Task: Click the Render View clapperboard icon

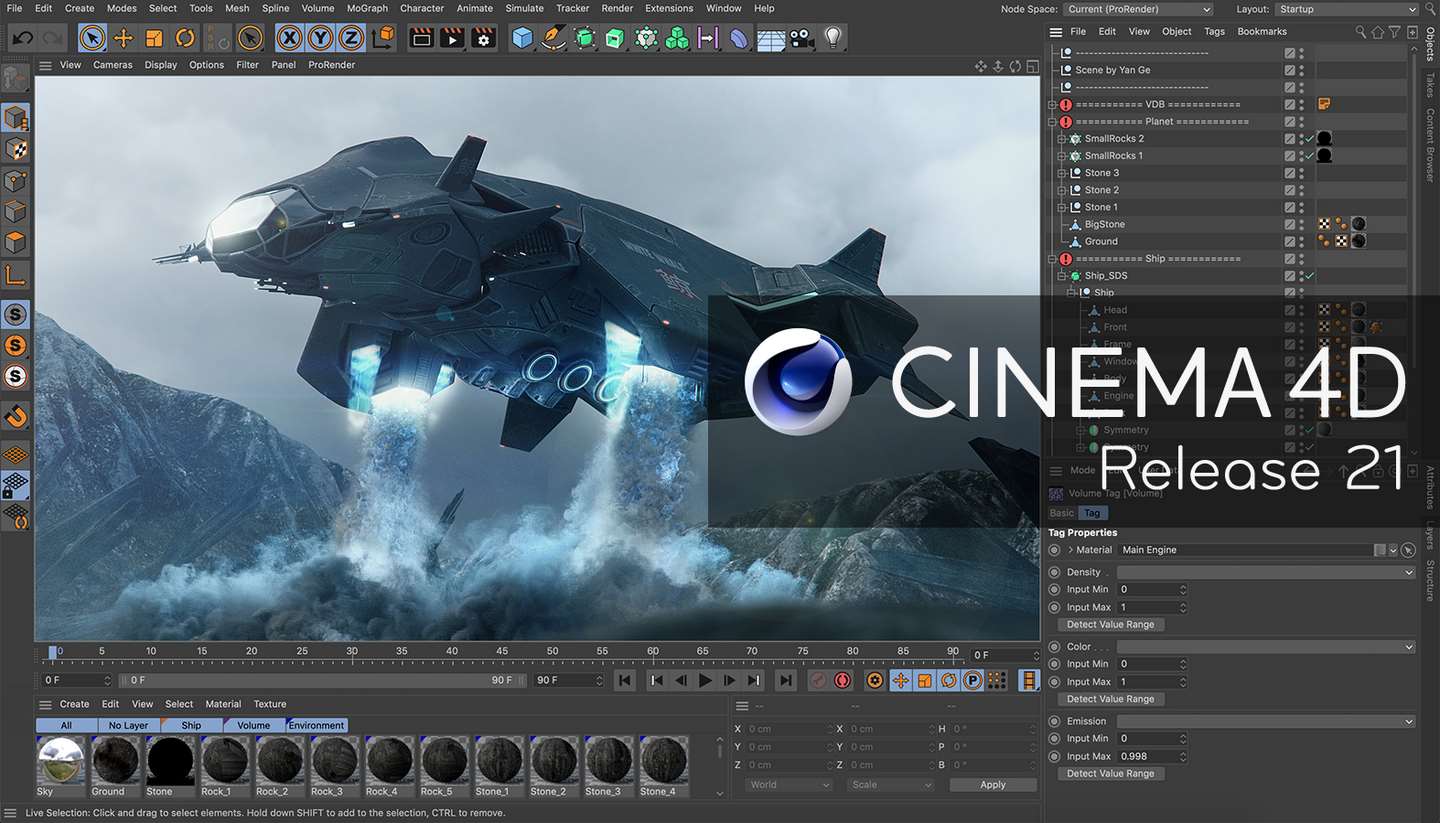Action: [x=422, y=39]
